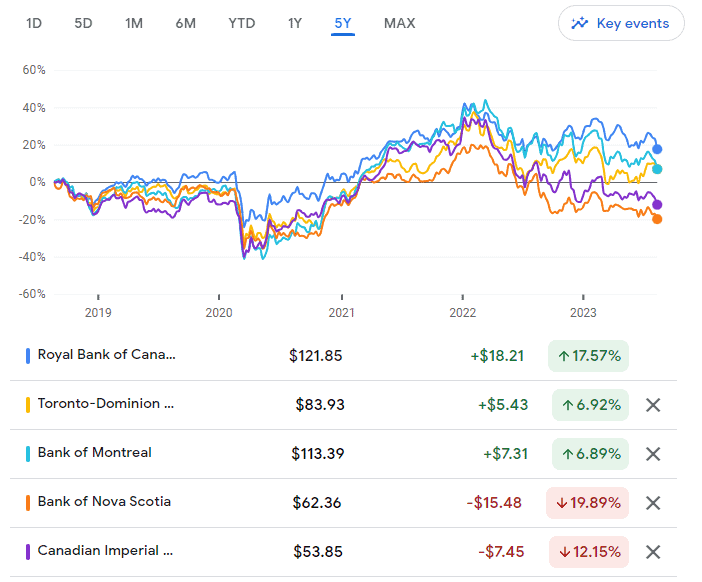Show the MAX time range
The width and height of the screenshot is (702, 582).
tap(400, 23)
